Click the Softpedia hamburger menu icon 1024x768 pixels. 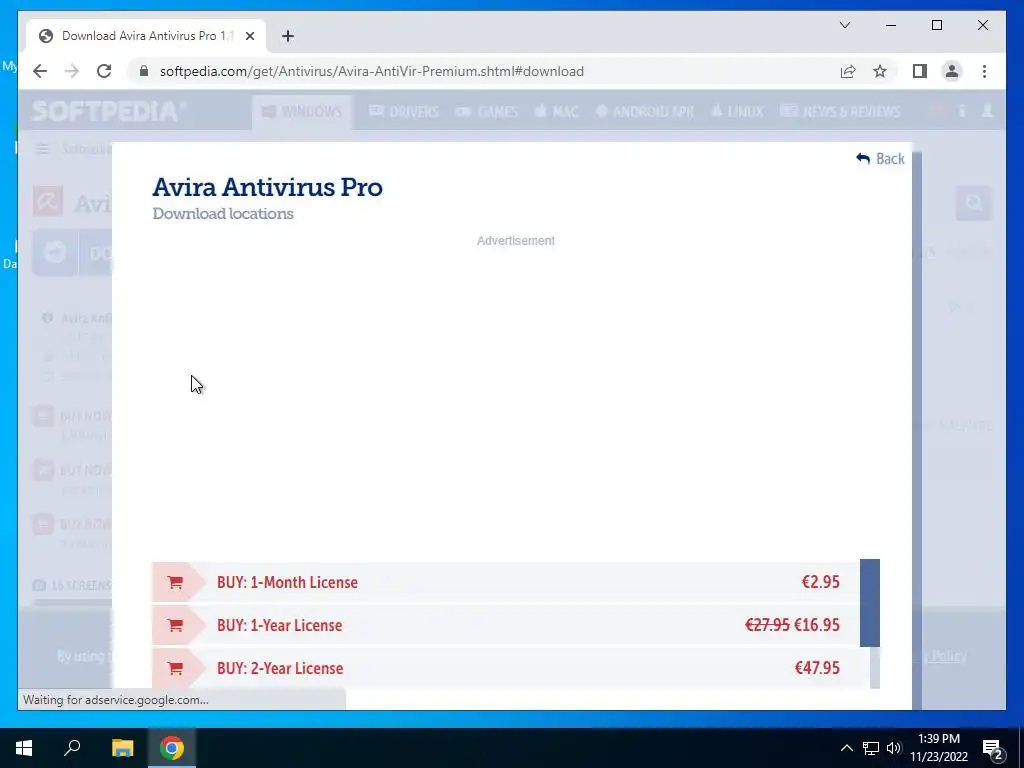[42, 150]
